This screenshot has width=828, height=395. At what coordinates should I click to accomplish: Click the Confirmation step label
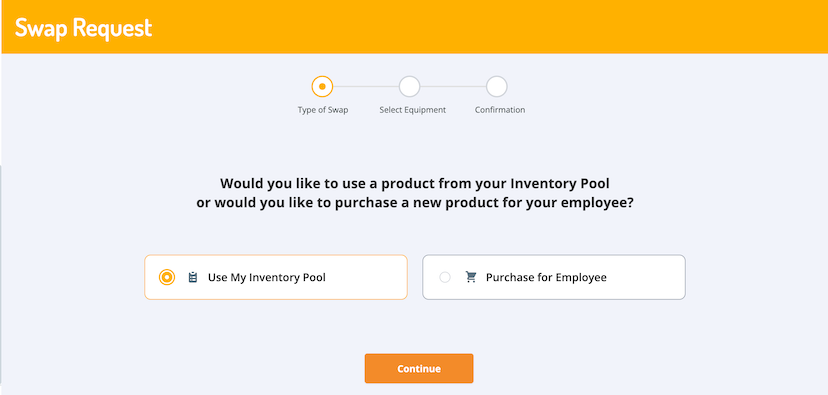coord(500,110)
